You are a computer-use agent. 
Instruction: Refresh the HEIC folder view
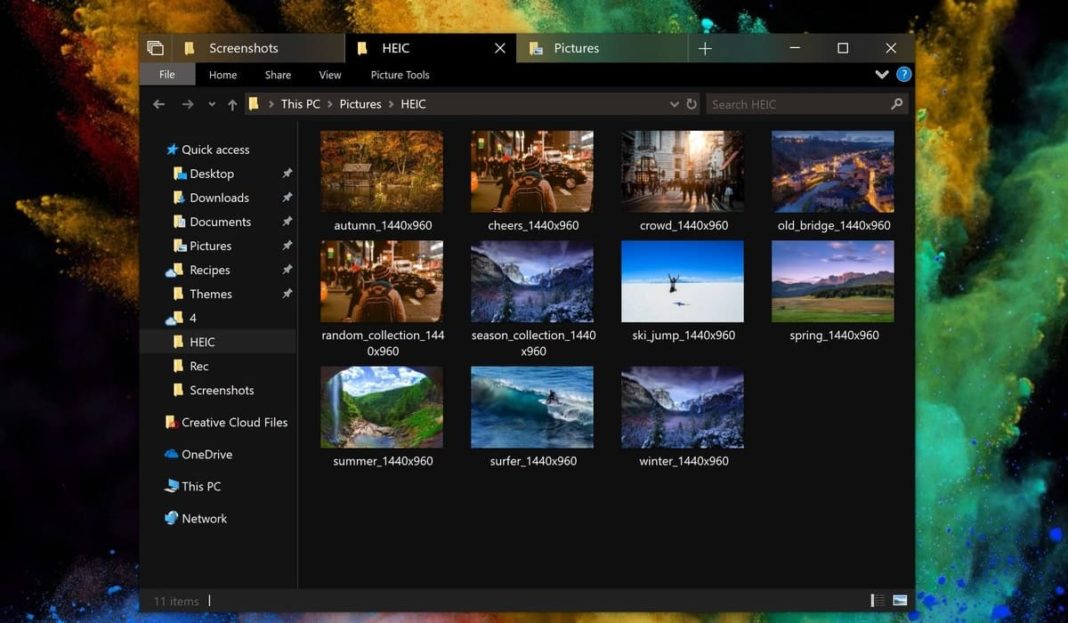(x=692, y=104)
